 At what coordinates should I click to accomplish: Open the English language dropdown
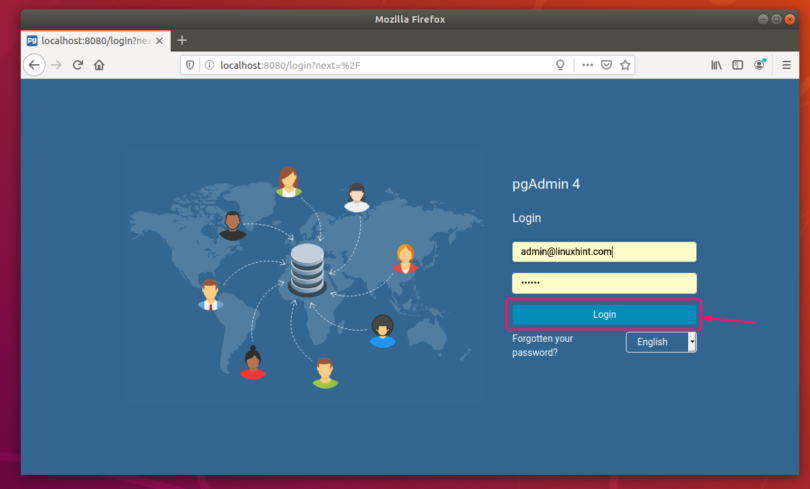(x=661, y=342)
